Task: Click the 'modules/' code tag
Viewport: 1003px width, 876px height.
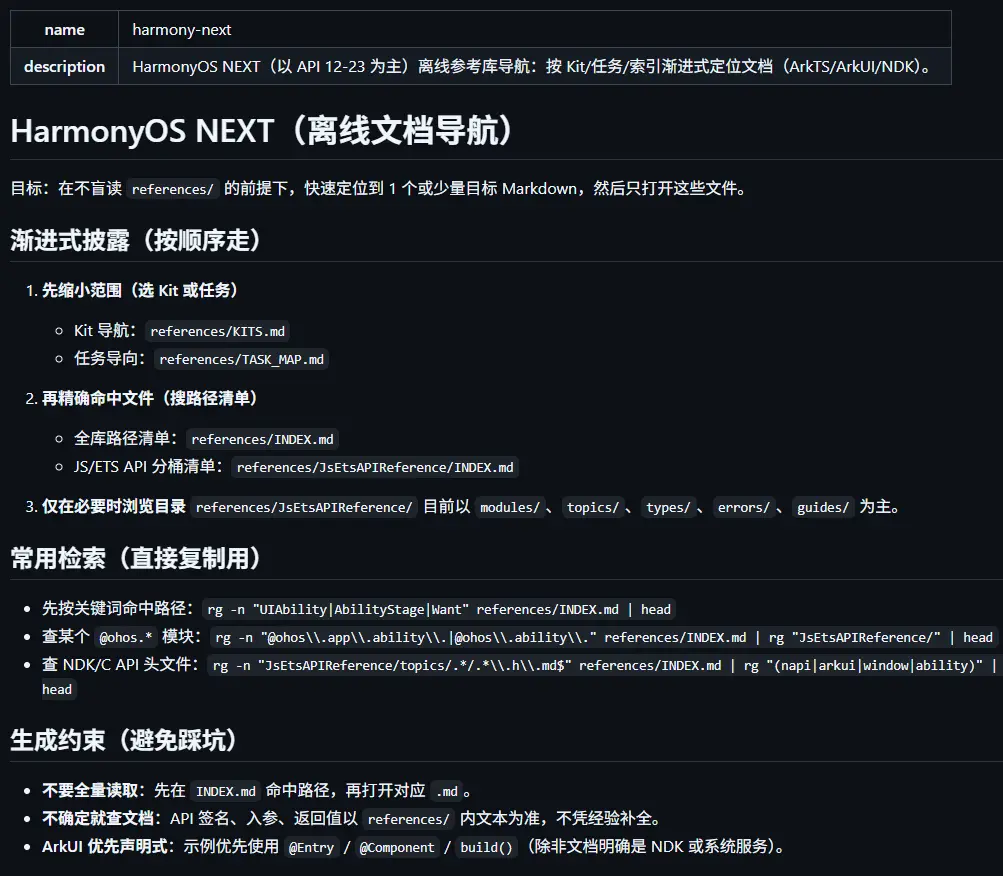Action: click(x=510, y=507)
